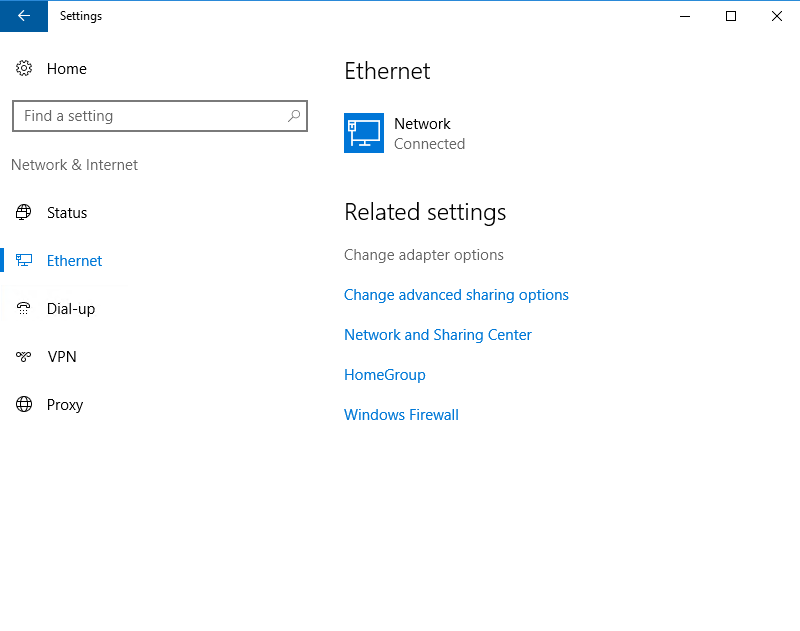Viewport: 800px width, 631px height.
Task: Click the Home gear icon
Action: click(24, 69)
